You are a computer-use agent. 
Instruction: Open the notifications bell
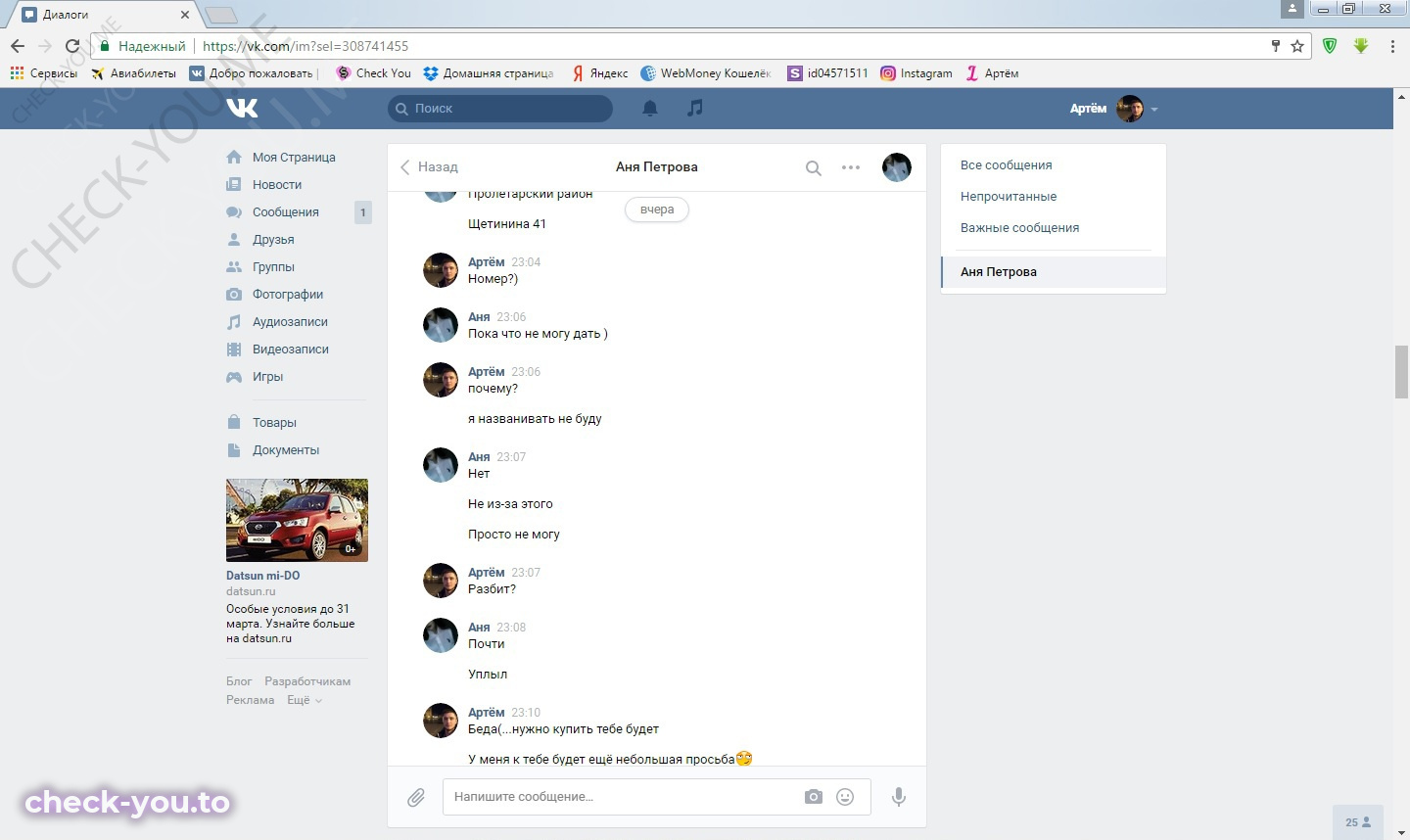[x=649, y=109]
